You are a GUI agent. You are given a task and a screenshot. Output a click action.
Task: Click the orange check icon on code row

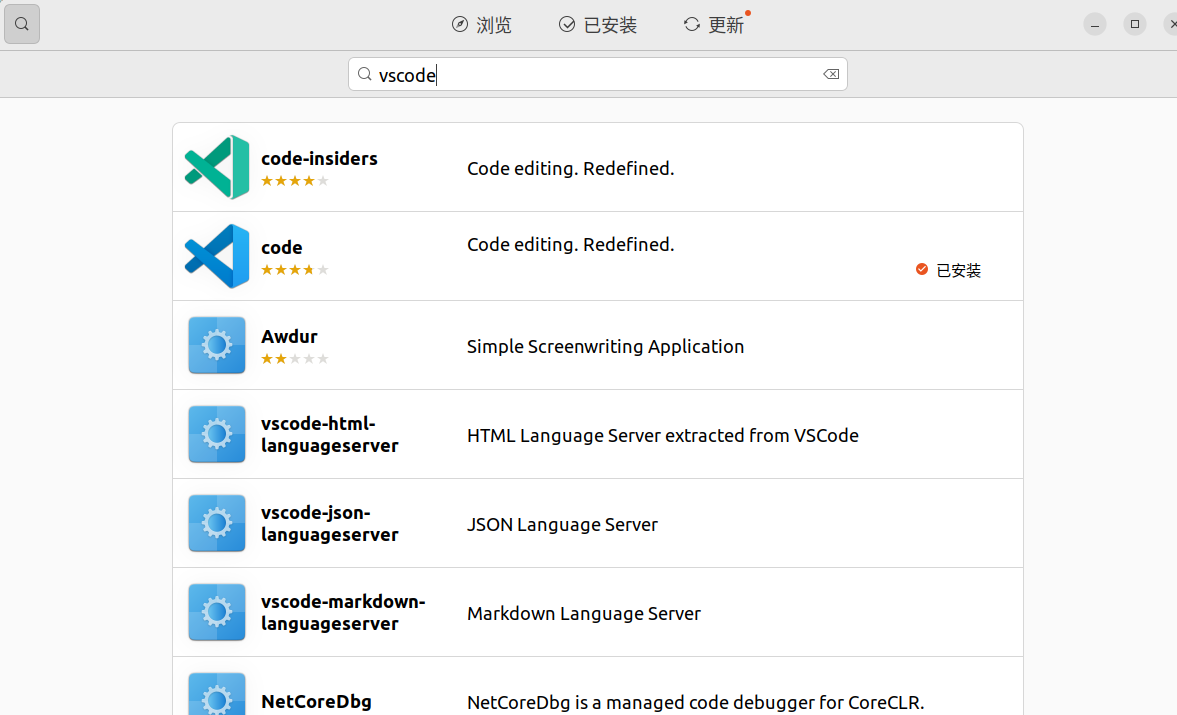pos(922,269)
